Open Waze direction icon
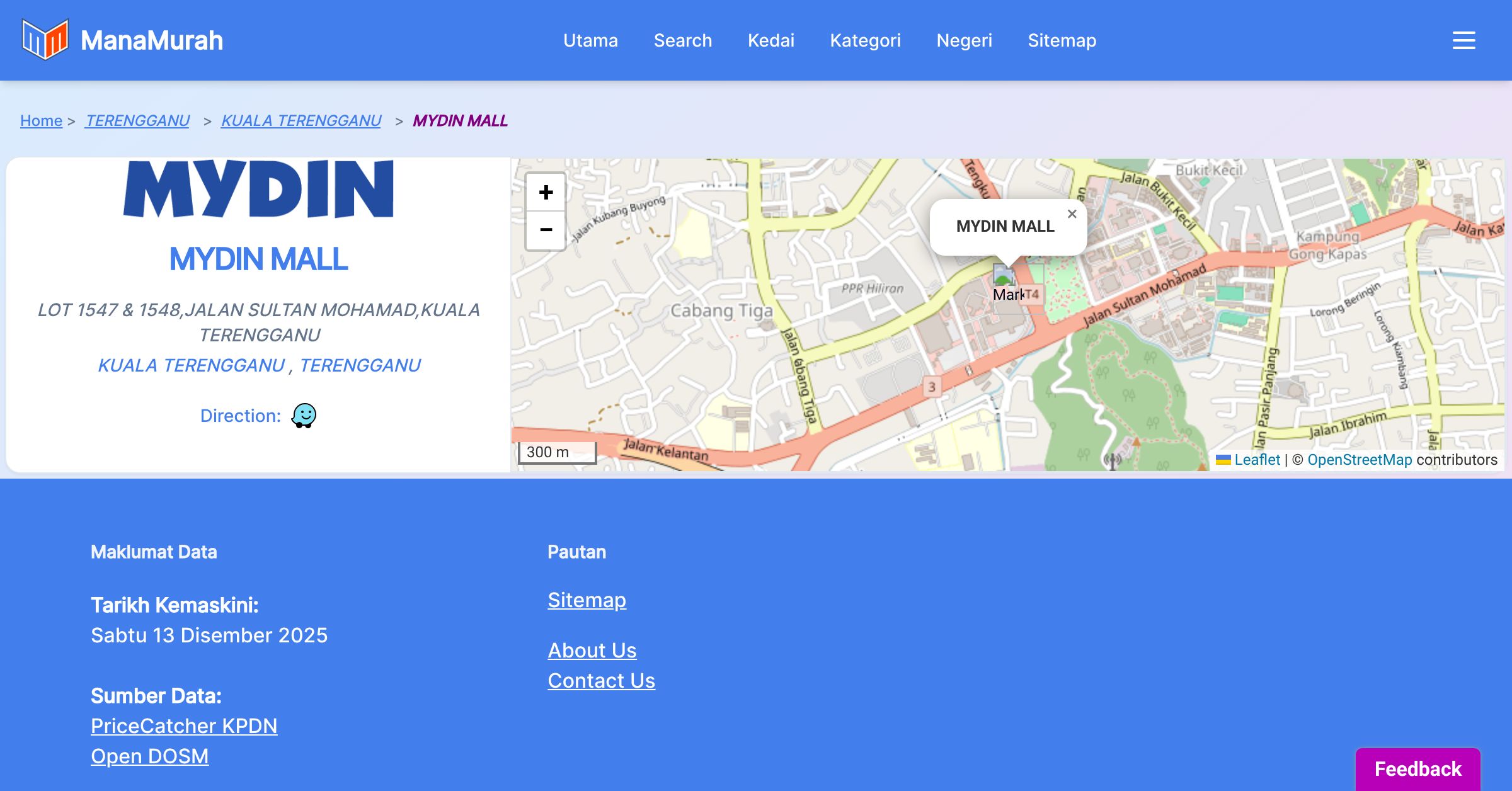The image size is (1512, 791). pyautogui.click(x=304, y=416)
